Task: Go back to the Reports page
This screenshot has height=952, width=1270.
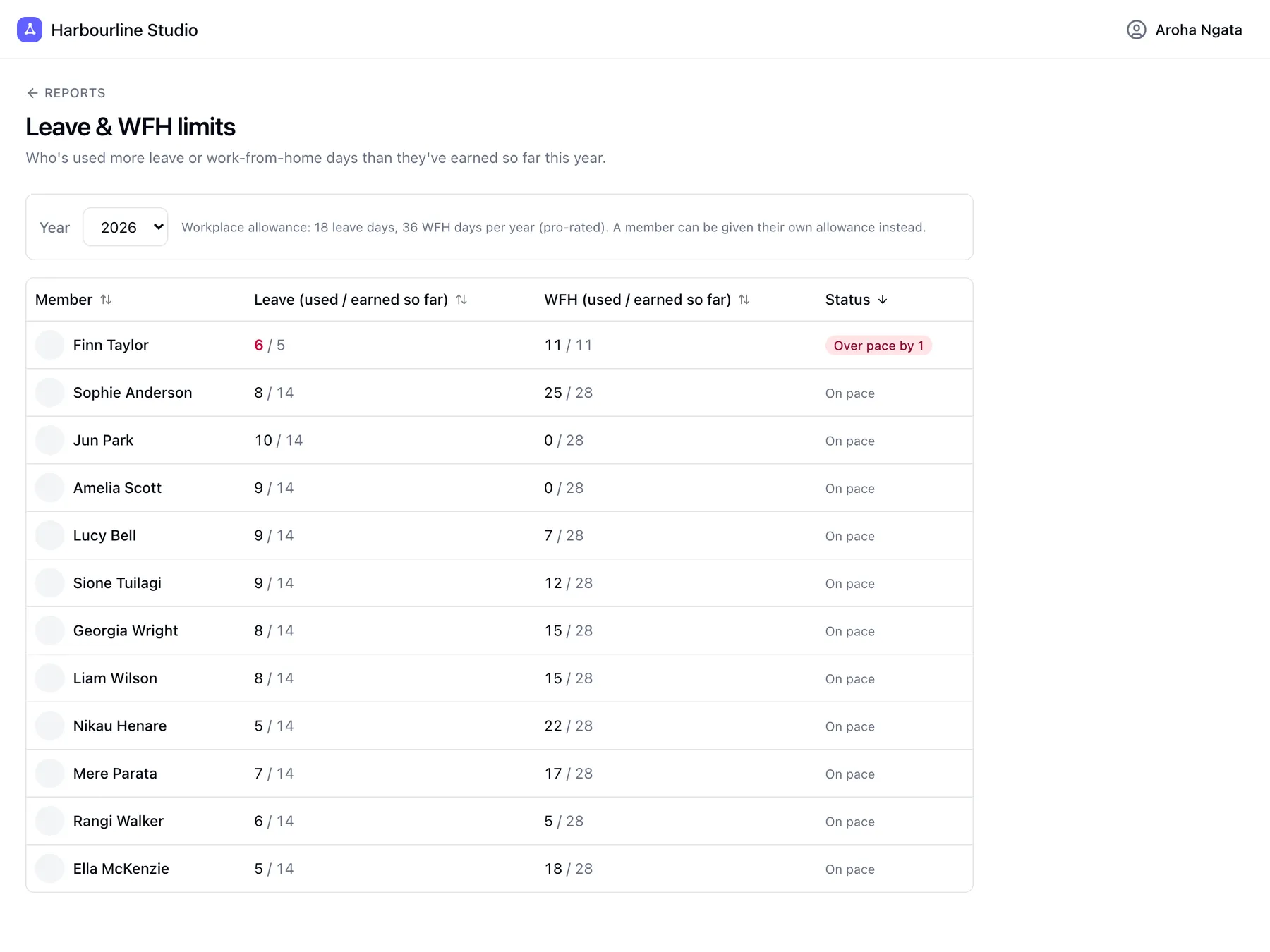Action: pyautogui.click(x=66, y=93)
